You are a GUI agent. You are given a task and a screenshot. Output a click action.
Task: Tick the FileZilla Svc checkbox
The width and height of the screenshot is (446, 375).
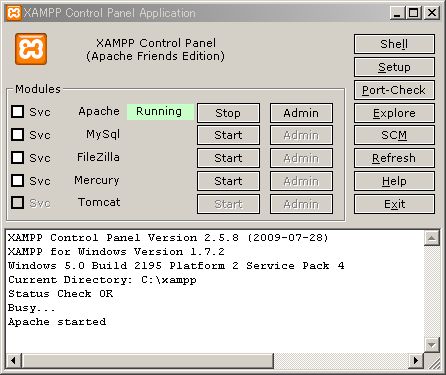click(x=17, y=157)
